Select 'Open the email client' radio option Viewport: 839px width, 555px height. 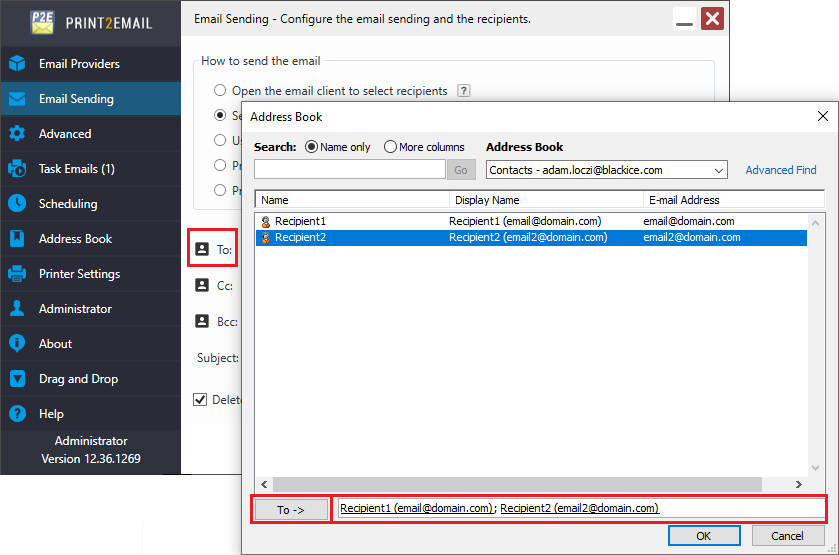click(x=221, y=91)
